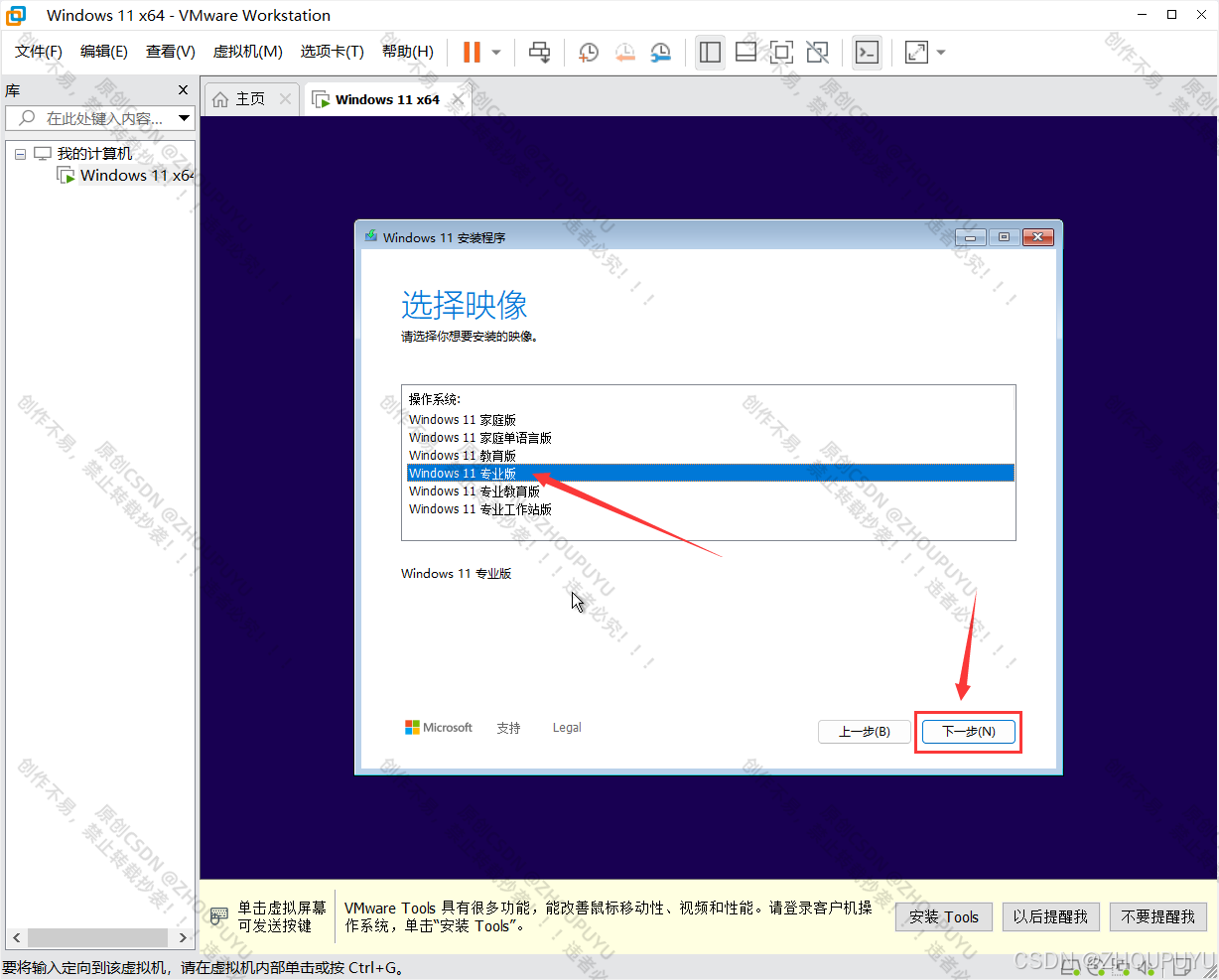1219x980 pixels.
Task: Click the keyboard hint icon in info bar
Action: pos(219,915)
